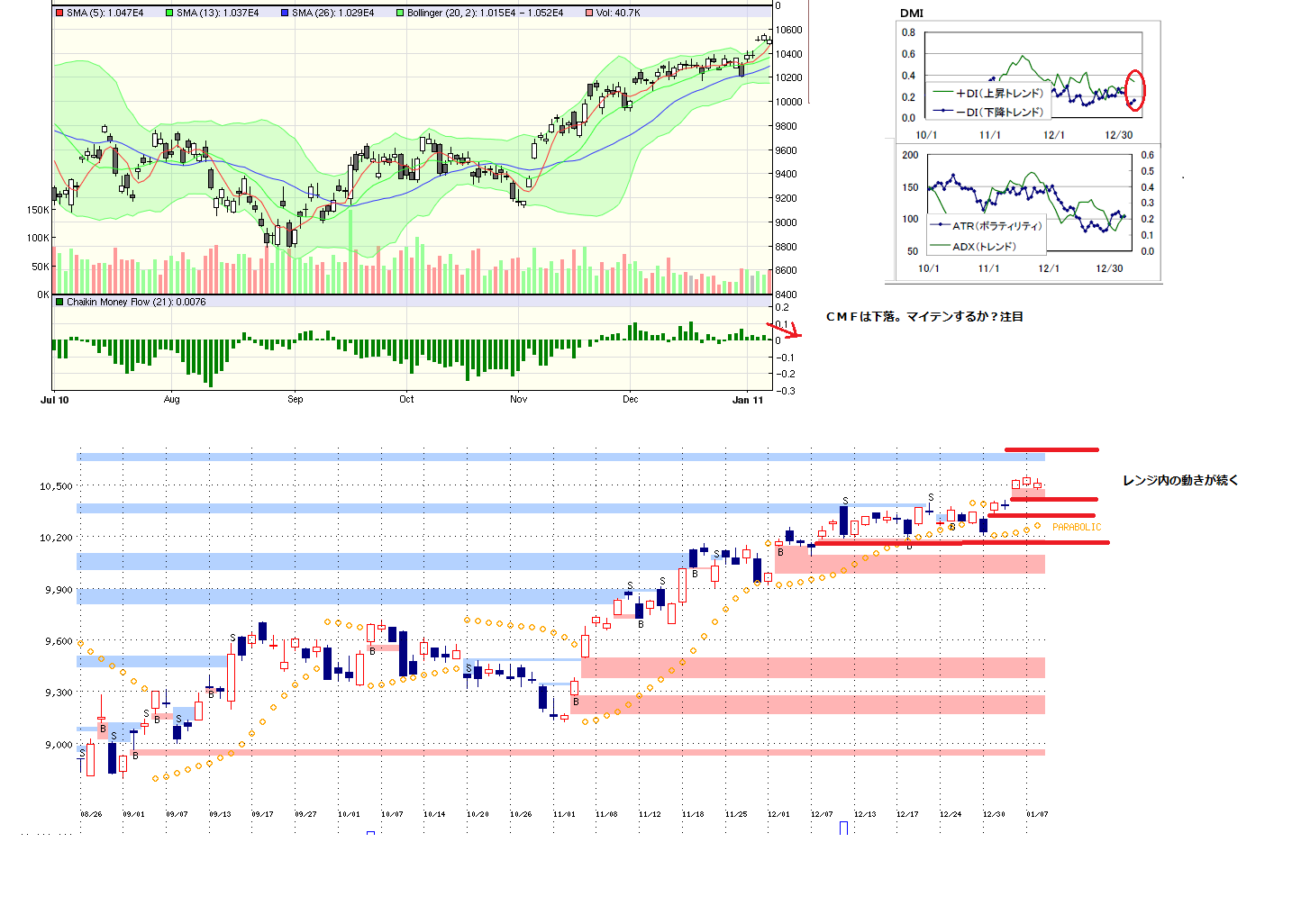Select the pink Vol legend swatch

[589, 14]
